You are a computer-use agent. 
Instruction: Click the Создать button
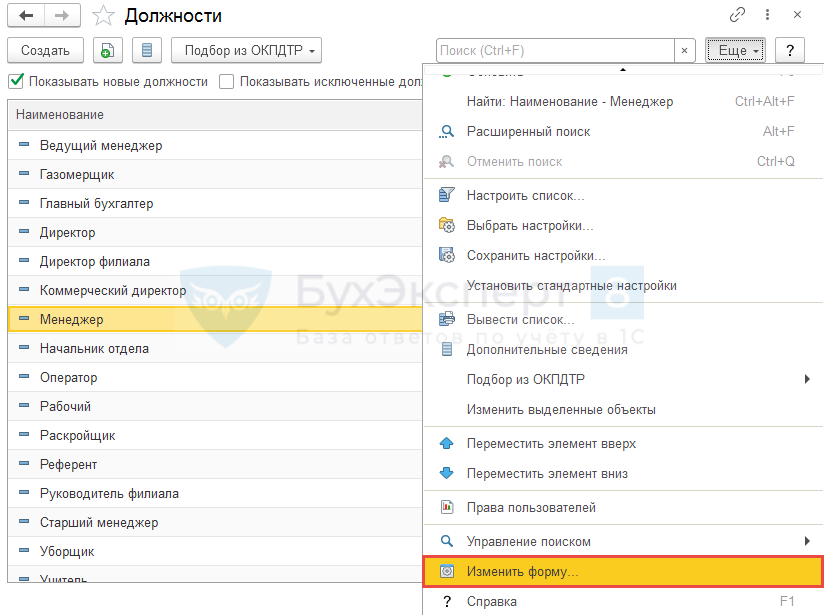45,50
